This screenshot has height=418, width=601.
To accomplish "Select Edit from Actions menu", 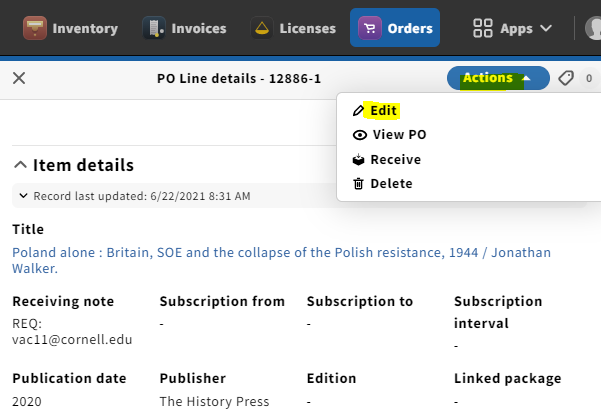I will click(x=383, y=110).
